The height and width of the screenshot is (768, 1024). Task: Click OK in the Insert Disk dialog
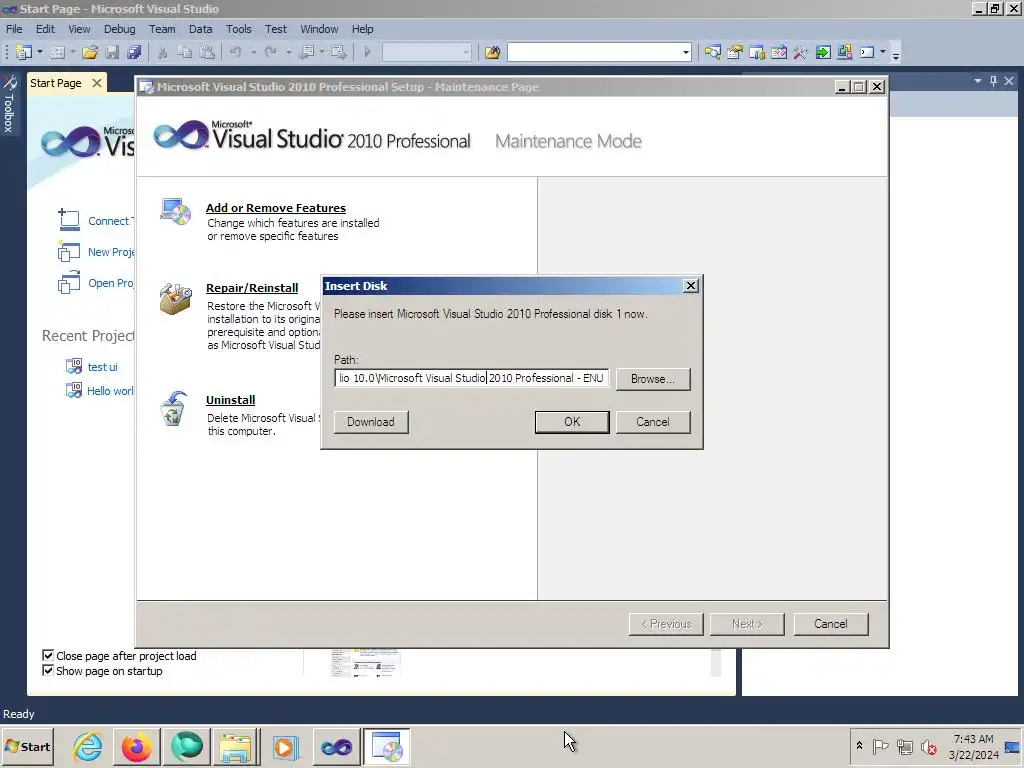[572, 422]
